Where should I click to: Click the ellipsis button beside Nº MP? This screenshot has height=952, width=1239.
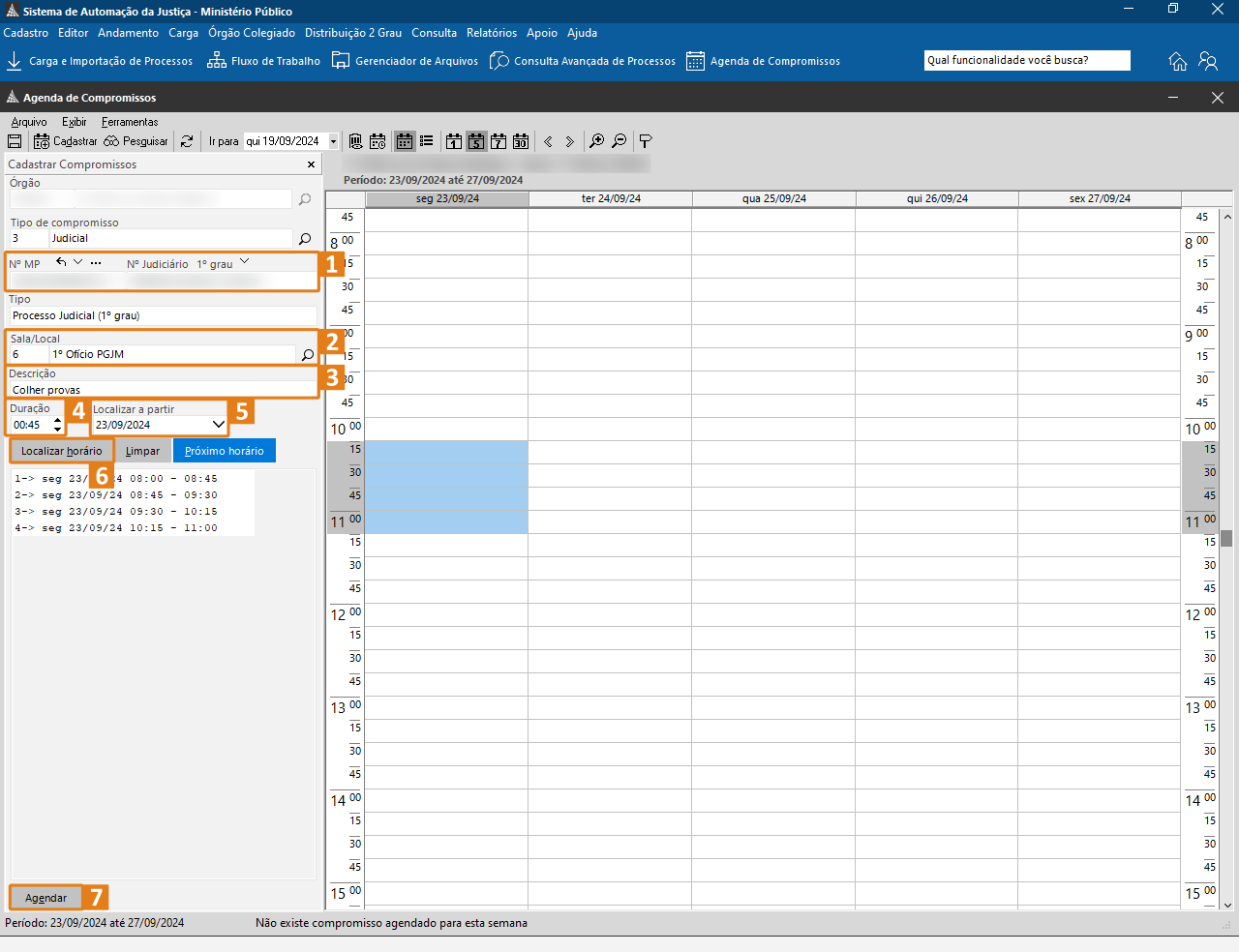(96, 262)
